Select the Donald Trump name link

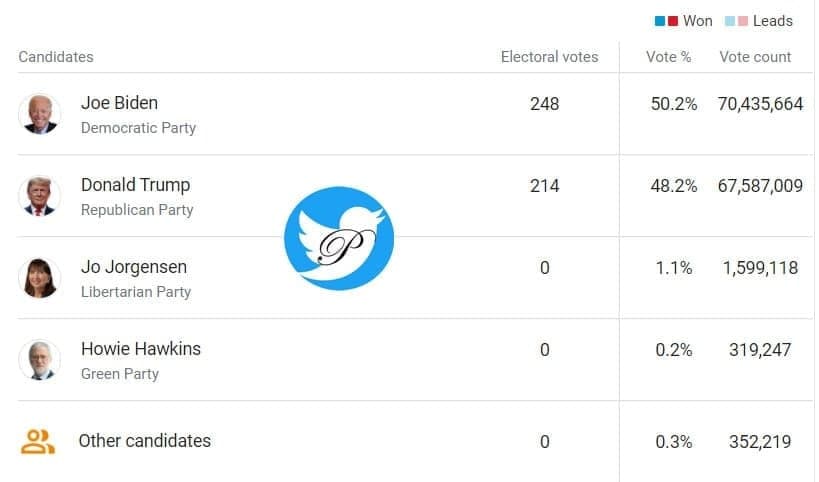[135, 185]
